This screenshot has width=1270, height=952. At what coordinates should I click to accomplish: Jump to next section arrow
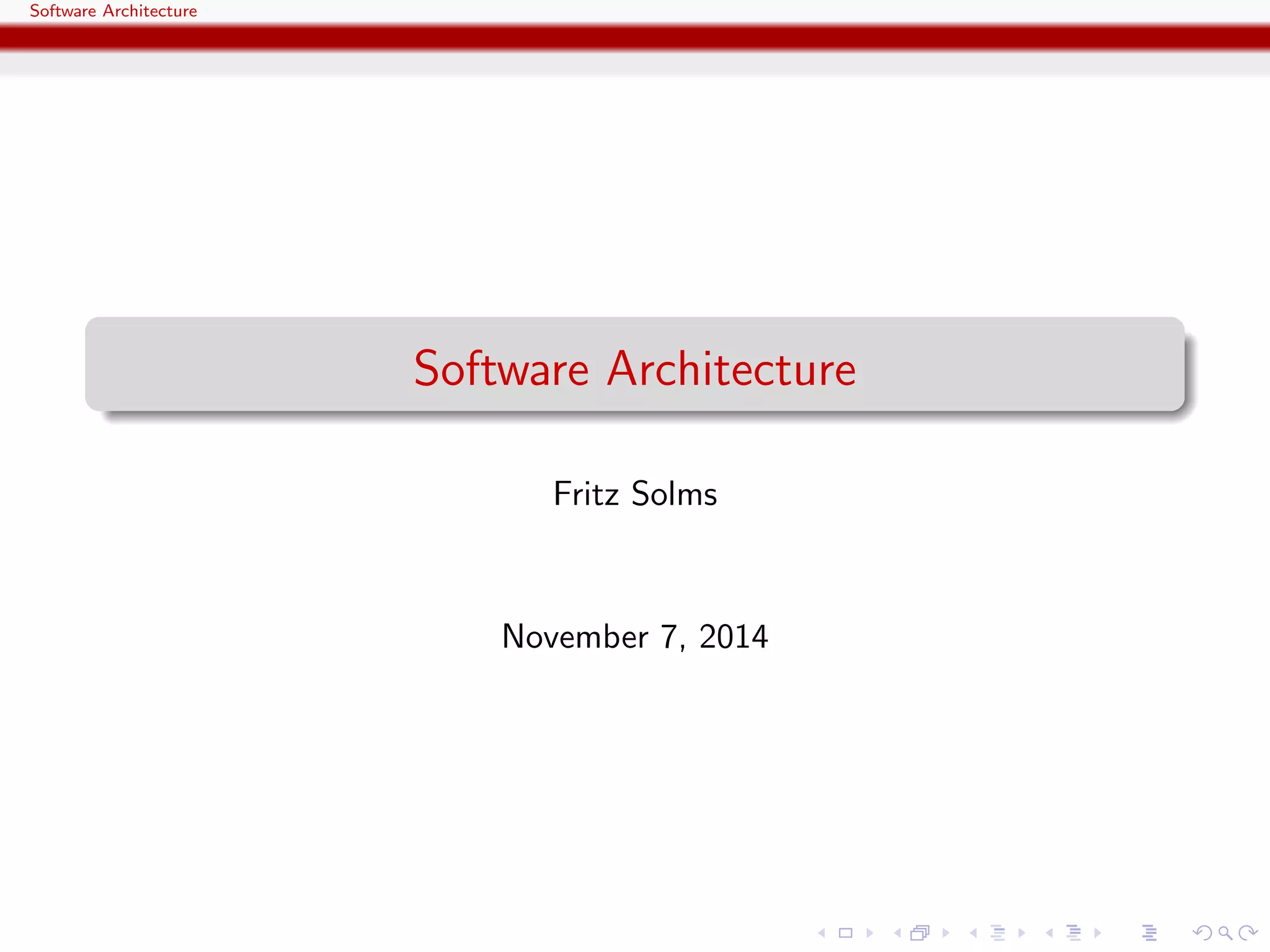[1098, 933]
